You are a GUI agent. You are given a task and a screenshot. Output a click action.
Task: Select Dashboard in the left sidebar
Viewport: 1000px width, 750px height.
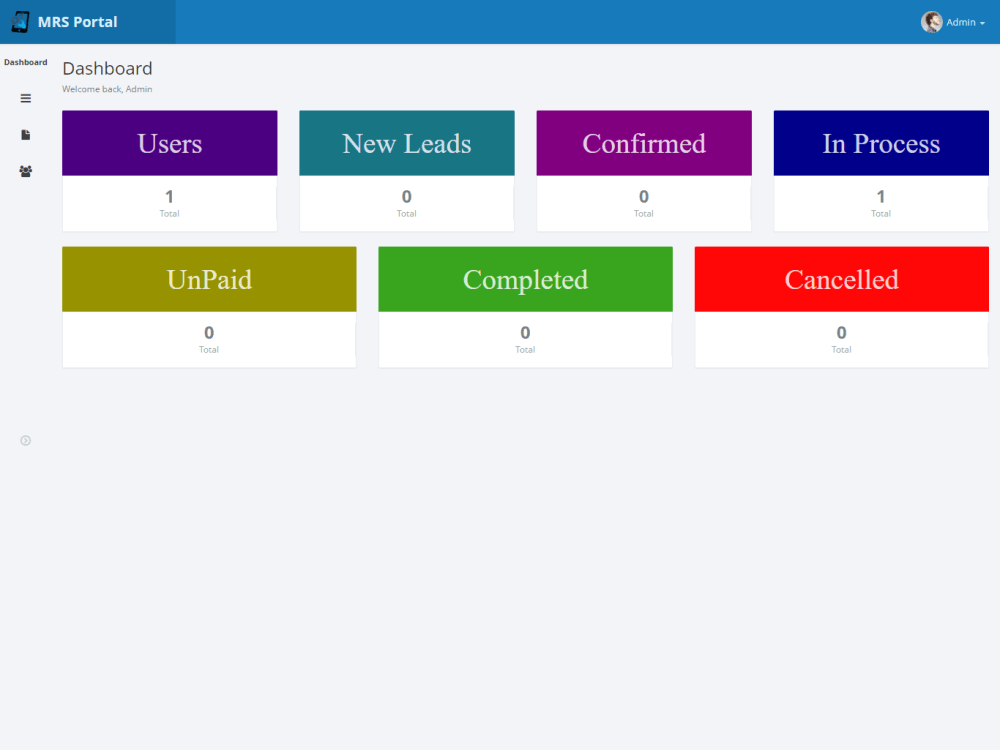coord(25,61)
